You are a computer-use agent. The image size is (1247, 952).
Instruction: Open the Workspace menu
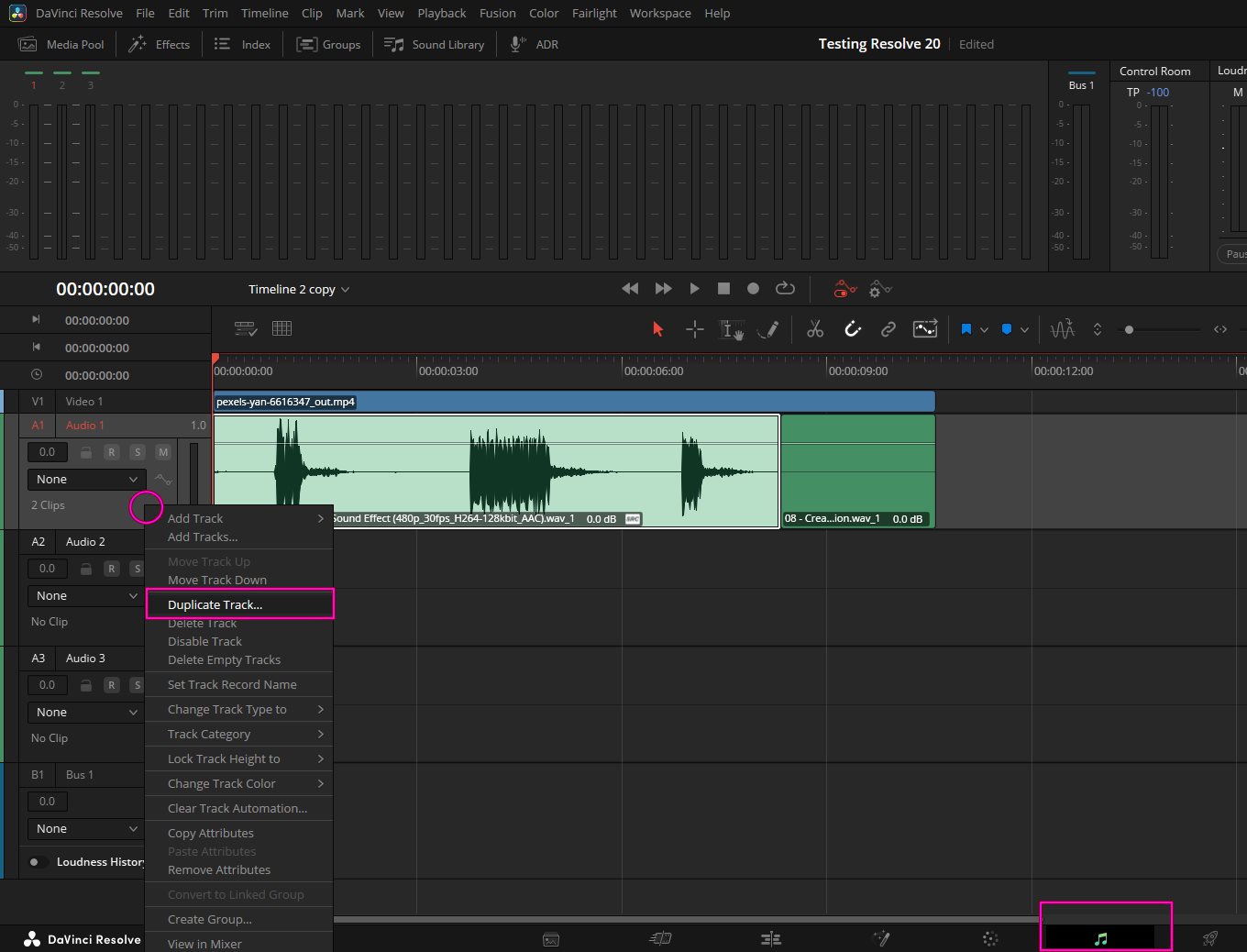pyautogui.click(x=660, y=13)
